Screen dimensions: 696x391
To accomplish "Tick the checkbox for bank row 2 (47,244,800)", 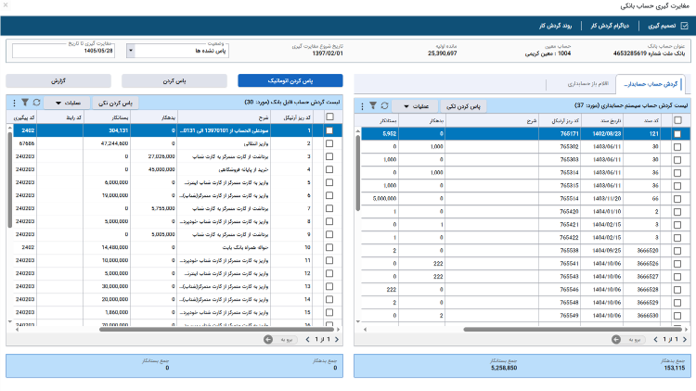I will click(329, 143).
